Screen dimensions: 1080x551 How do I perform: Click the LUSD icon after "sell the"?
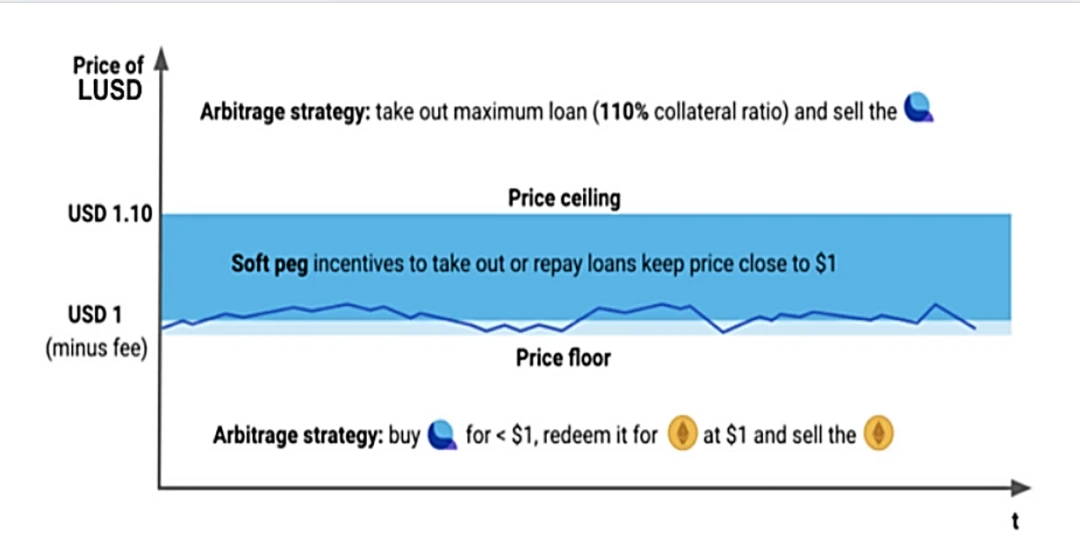click(918, 111)
